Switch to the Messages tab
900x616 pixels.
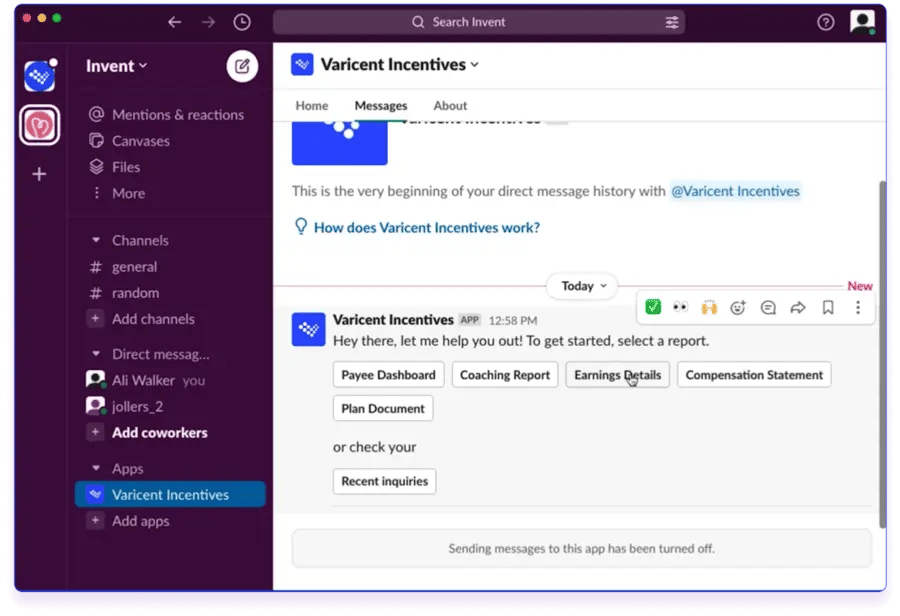tap(381, 106)
